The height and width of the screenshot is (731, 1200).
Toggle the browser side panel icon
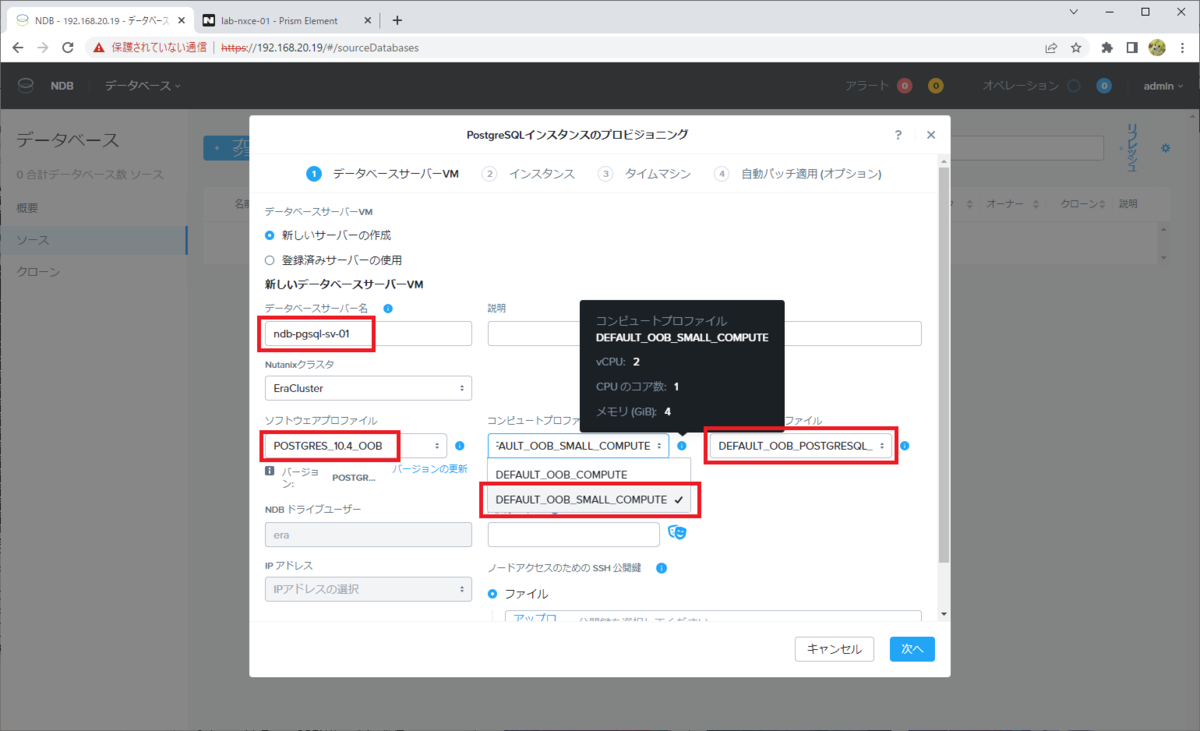click(x=1132, y=47)
